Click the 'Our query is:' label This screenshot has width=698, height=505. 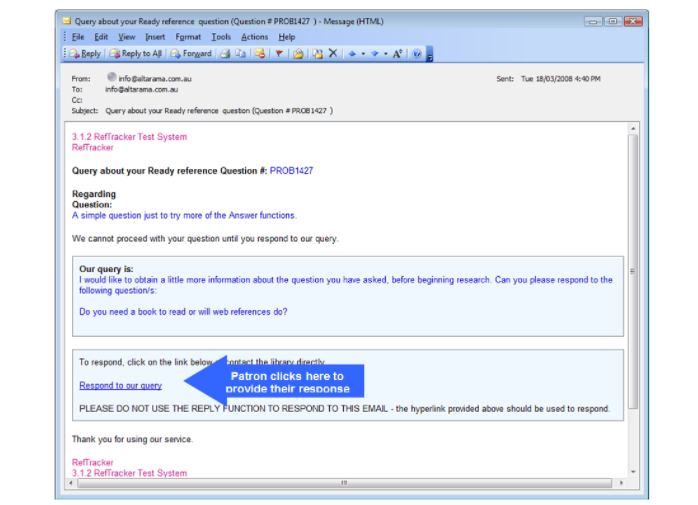106,269
